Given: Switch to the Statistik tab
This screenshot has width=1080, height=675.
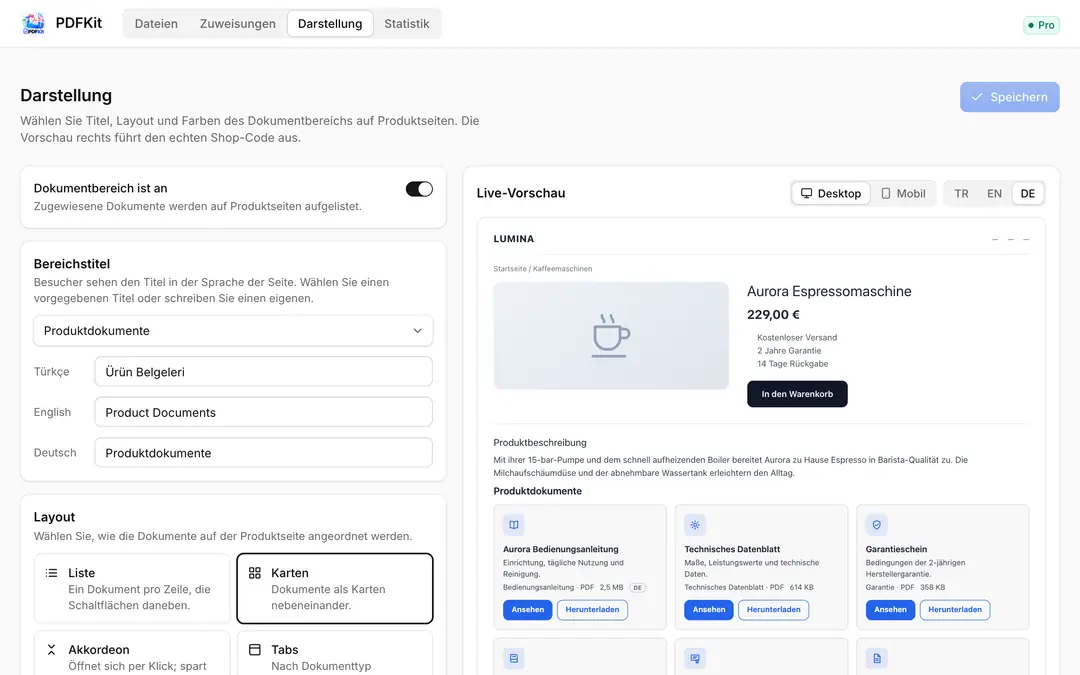Looking at the screenshot, I should (x=406, y=23).
